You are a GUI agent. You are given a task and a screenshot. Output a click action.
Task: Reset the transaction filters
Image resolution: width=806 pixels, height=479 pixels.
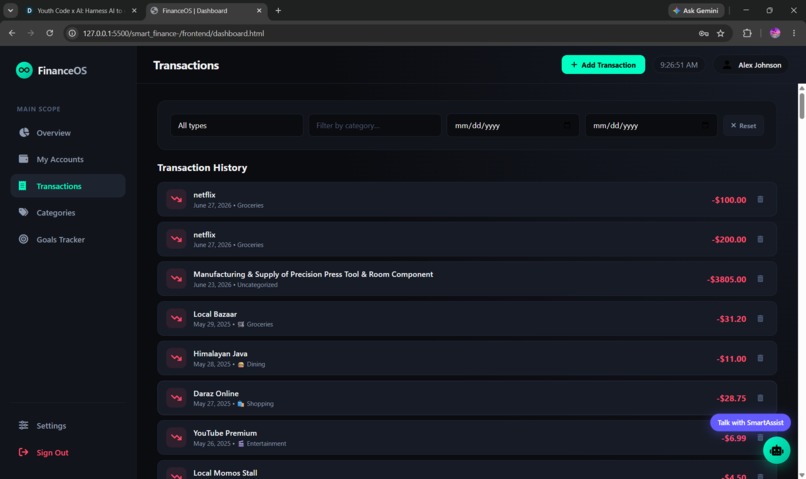(743, 125)
